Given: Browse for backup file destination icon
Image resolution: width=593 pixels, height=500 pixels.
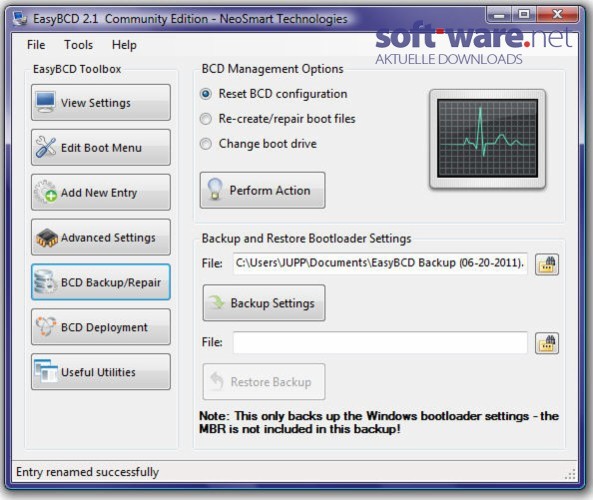Looking at the screenshot, I should pyautogui.click(x=547, y=264).
